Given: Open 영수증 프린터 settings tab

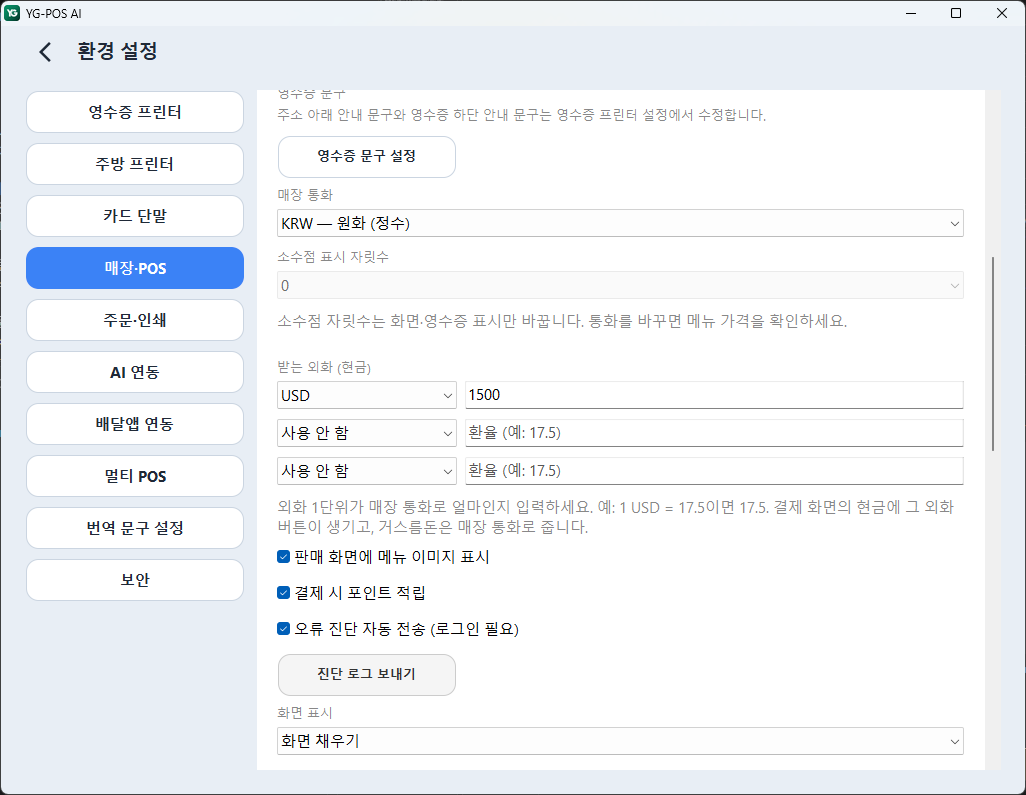Looking at the screenshot, I should tap(135, 112).
